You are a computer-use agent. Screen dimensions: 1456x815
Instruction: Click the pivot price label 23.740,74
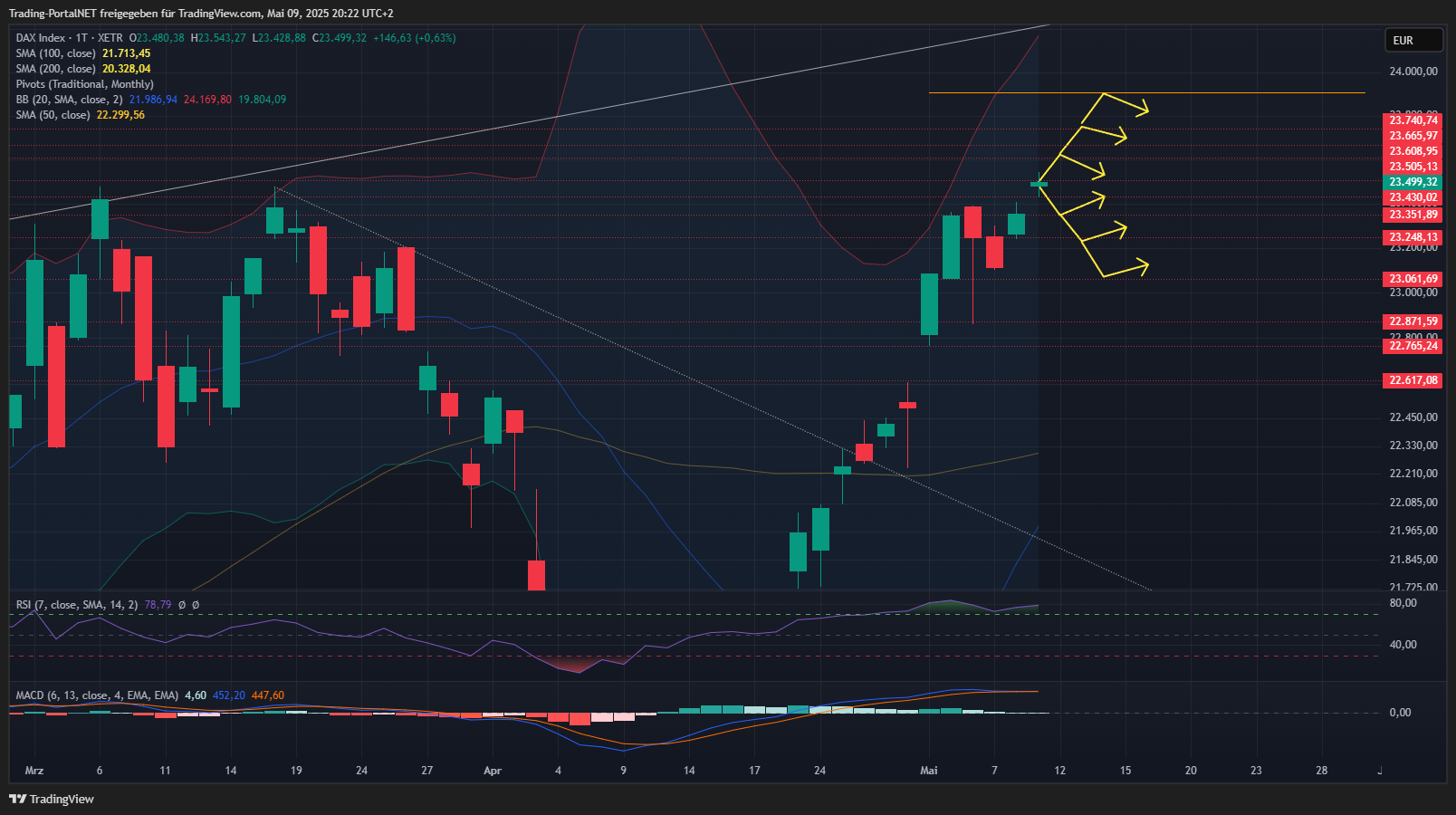pyautogui.click(x=1413, y=120)
